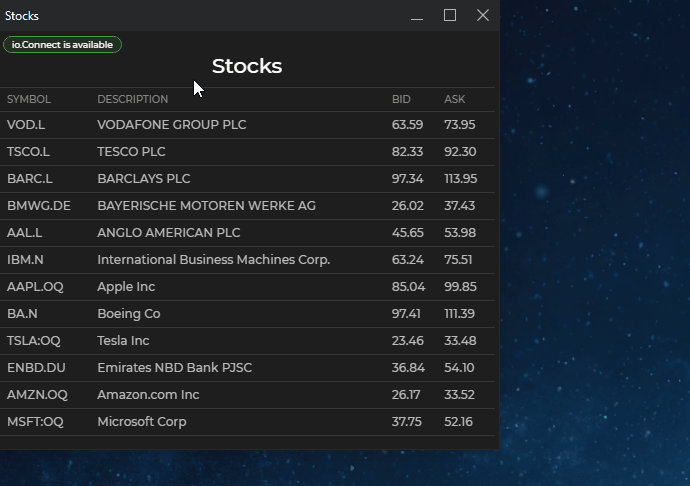Click Amazon bid value 26.17
The width and height of the screenshot is (690, 486).
[406, 394]
